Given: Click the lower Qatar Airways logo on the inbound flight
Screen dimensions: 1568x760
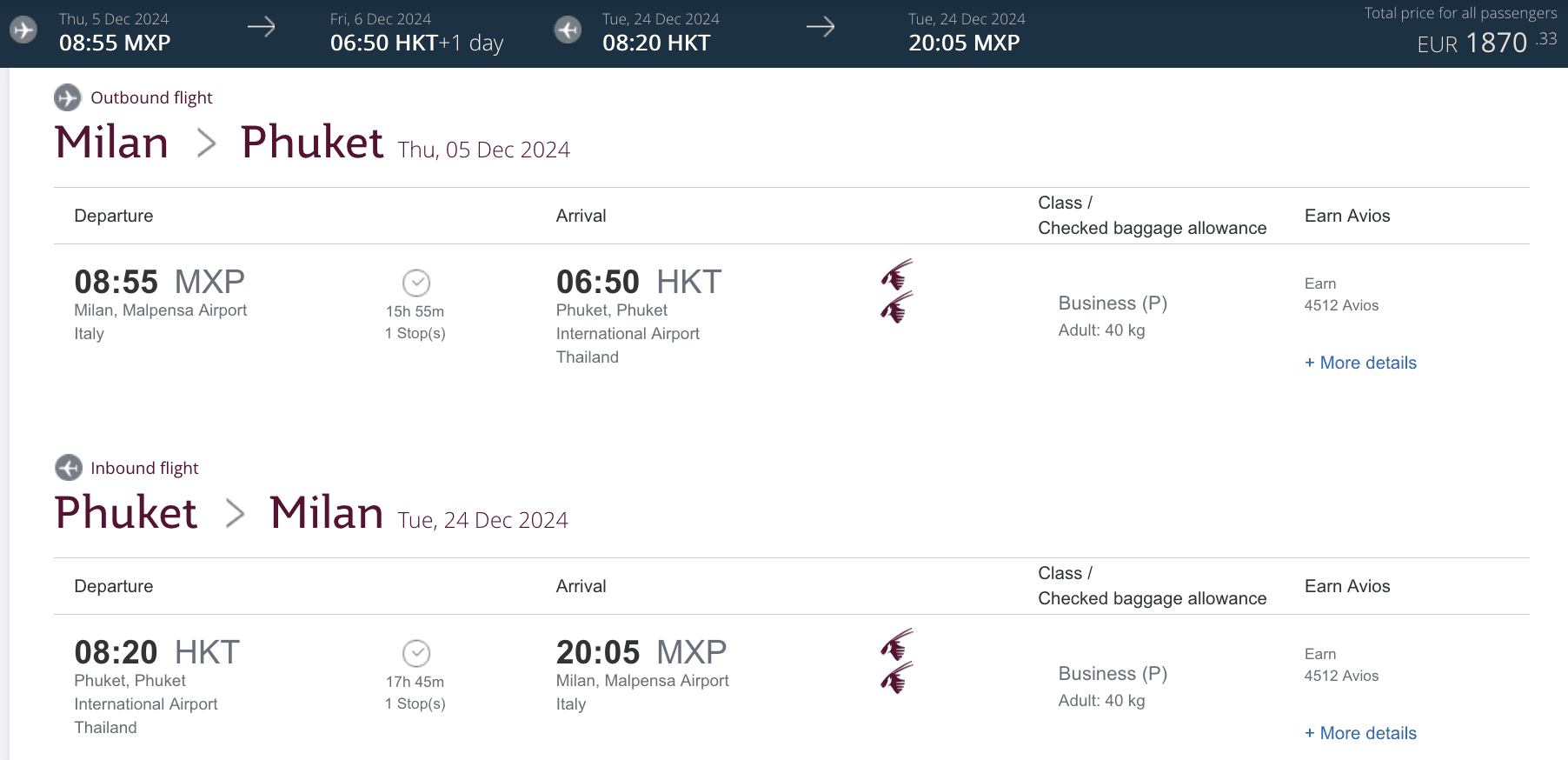Looking at the screenshot, I should (897, 678).
